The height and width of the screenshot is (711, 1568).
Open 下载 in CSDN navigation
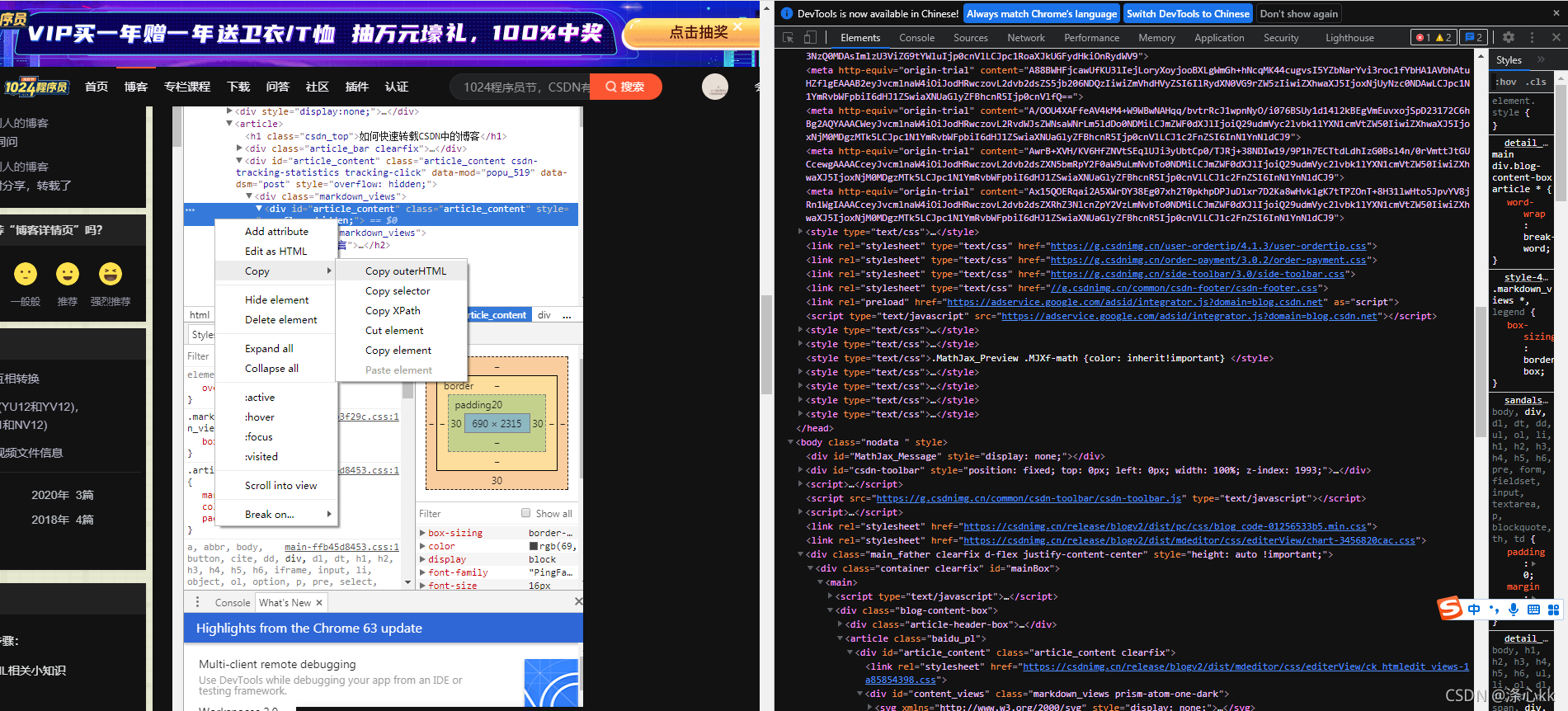238,87
